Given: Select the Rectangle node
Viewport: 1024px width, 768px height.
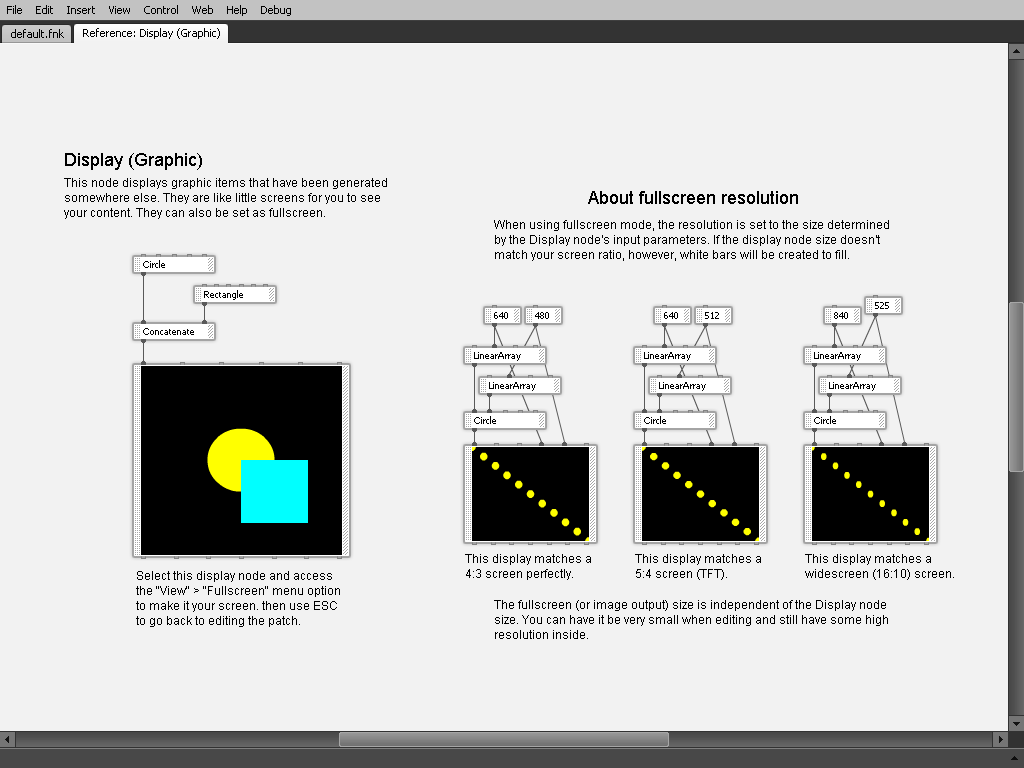Looking at the screenshot, I should 235,295.
